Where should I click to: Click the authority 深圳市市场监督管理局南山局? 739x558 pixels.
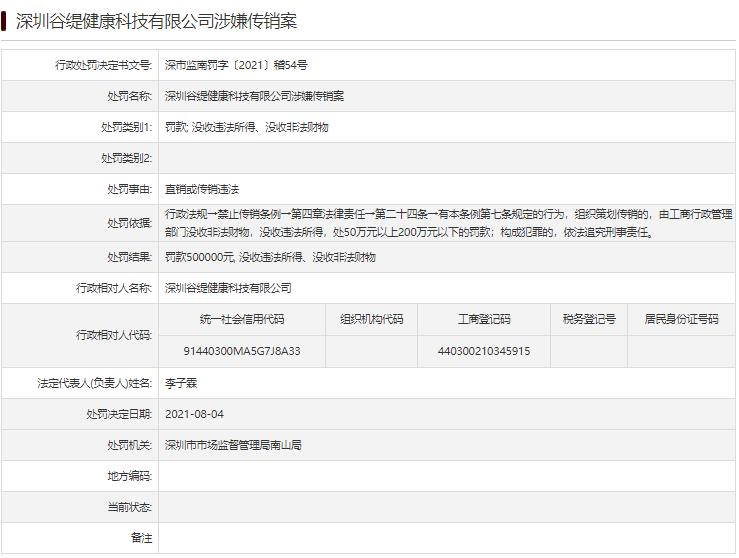click(x=233, y=445)
